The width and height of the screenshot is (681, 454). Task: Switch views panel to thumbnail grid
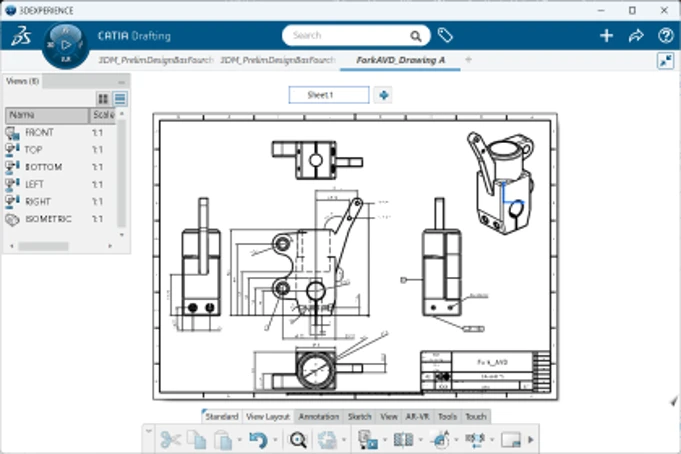click(103, 99)
